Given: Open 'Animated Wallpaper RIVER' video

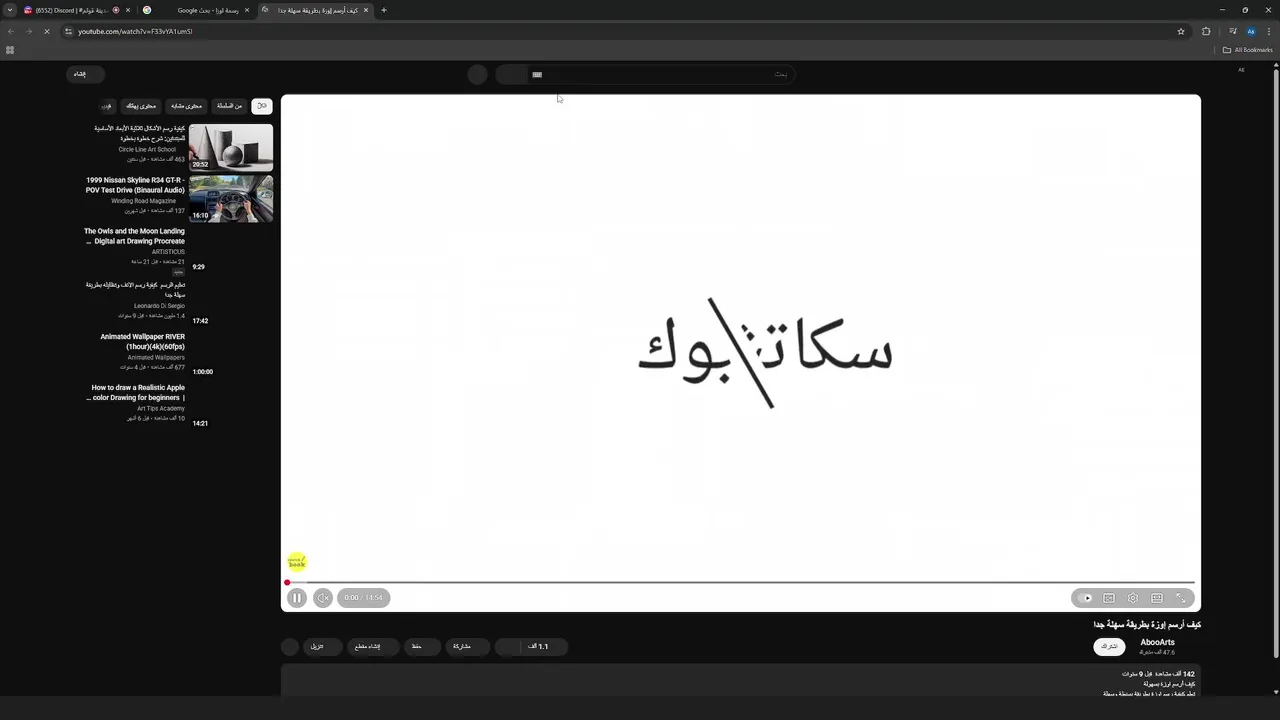Looking at the screenshot, I should (142, 342).
